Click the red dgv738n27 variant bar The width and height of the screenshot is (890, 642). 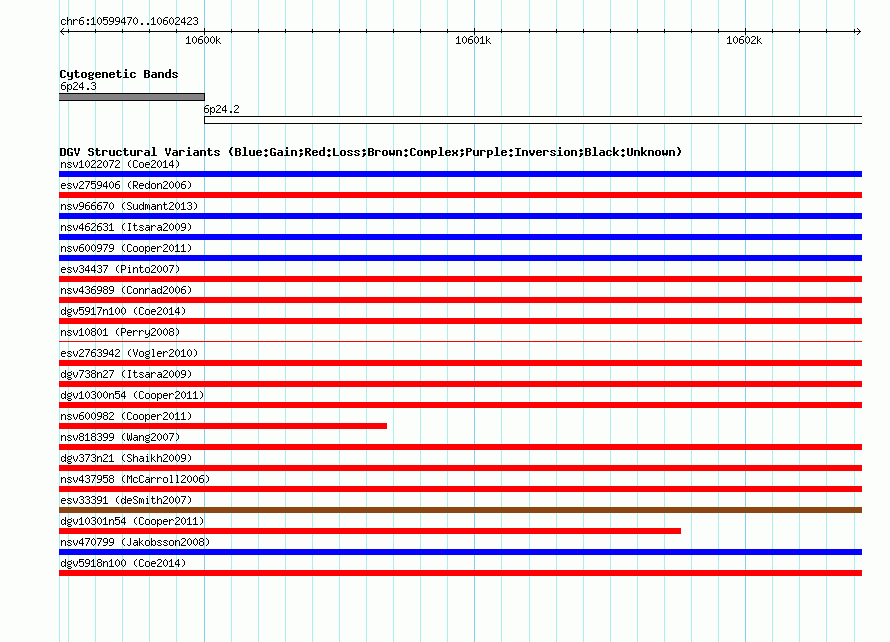click(x=460, y=384)
